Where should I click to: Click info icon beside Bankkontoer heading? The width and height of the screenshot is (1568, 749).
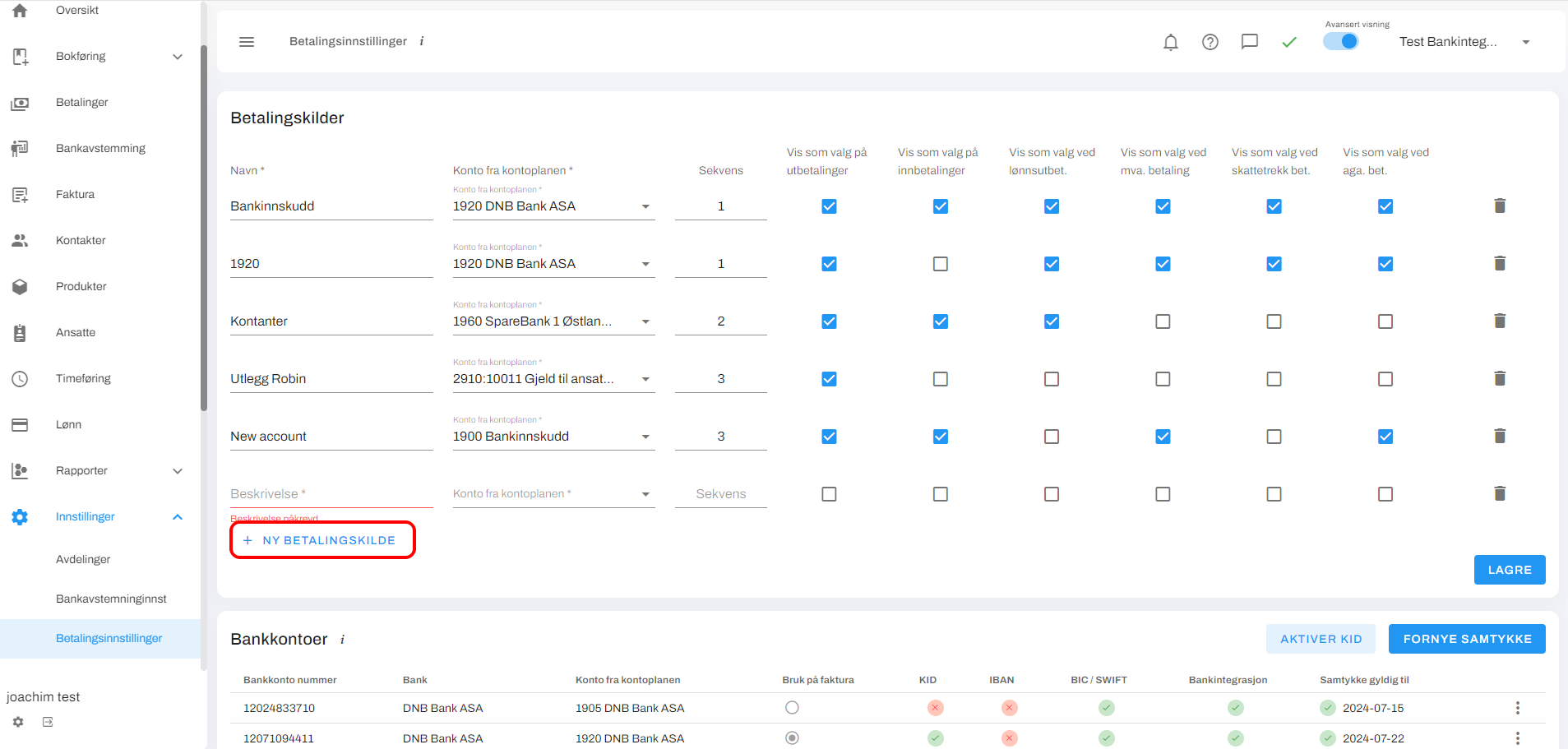pyautogui.click(x=342, y=640)
